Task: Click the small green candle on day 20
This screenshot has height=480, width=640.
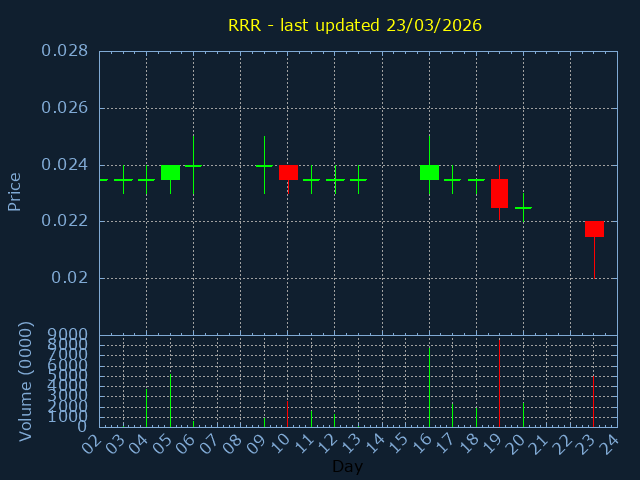Action: coord(523,208)
